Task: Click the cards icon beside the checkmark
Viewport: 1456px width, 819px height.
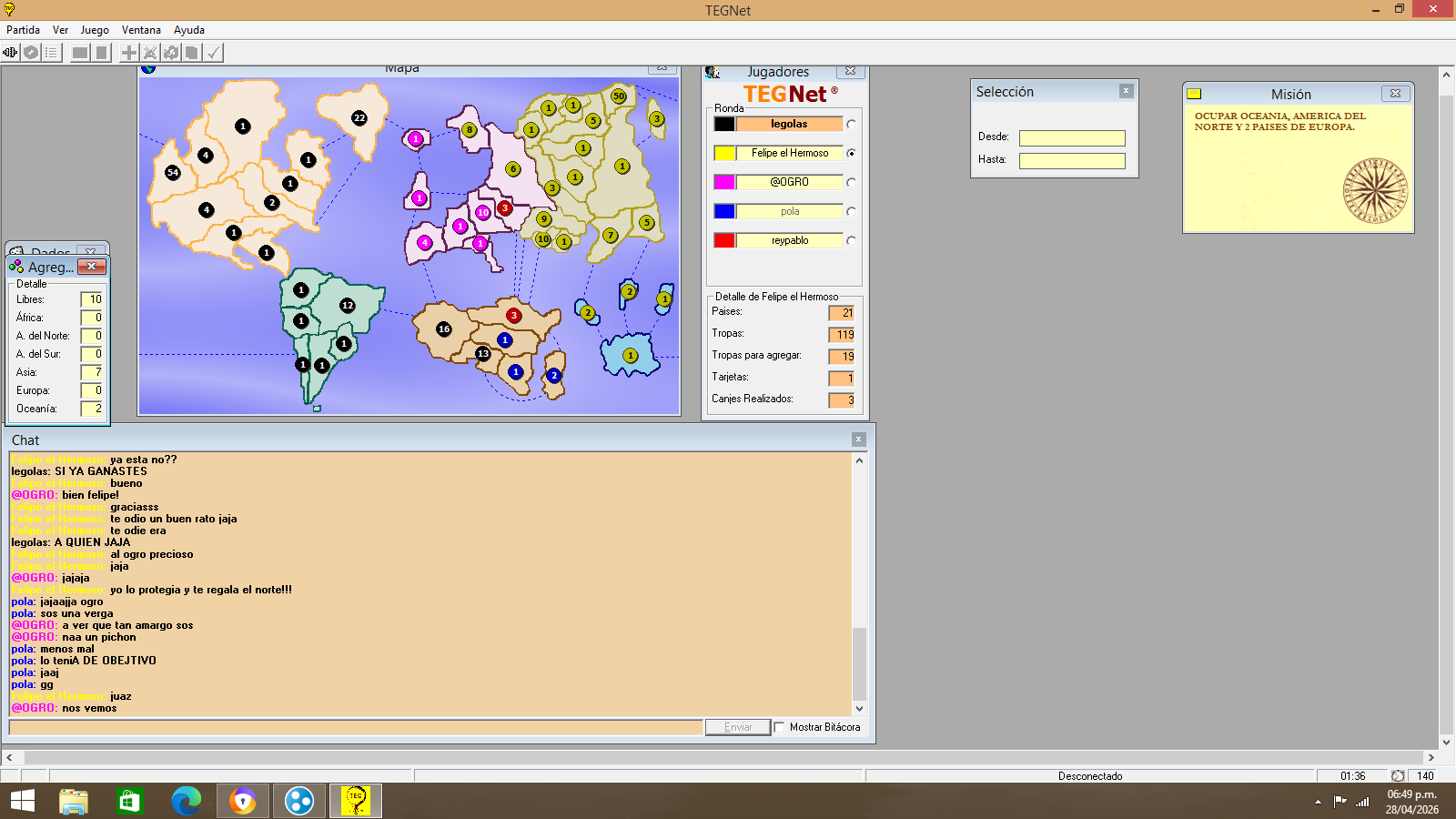Action: click(x=192, y=53)
